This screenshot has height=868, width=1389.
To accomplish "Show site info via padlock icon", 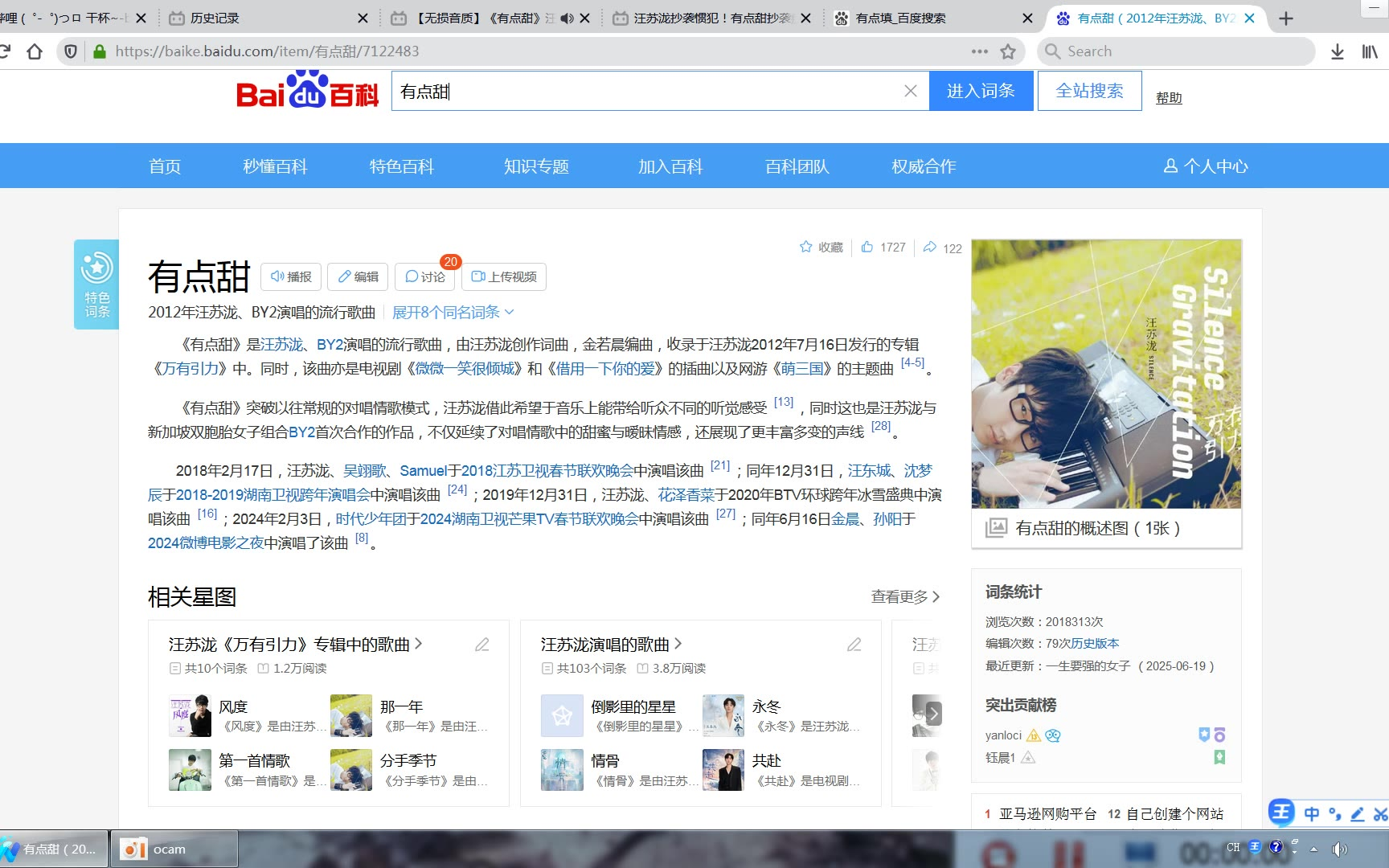I will coord(100,51).
